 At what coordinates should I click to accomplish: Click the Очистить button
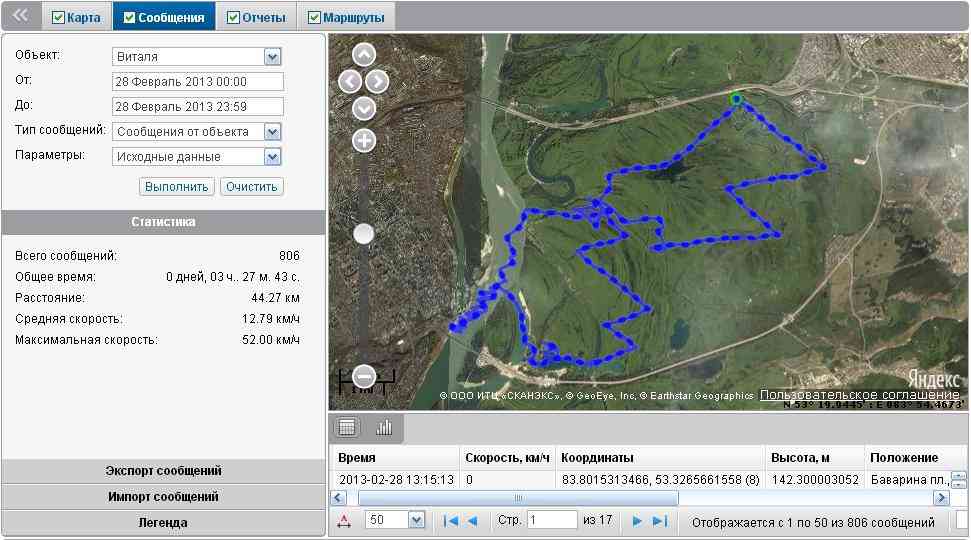point(252,187)
